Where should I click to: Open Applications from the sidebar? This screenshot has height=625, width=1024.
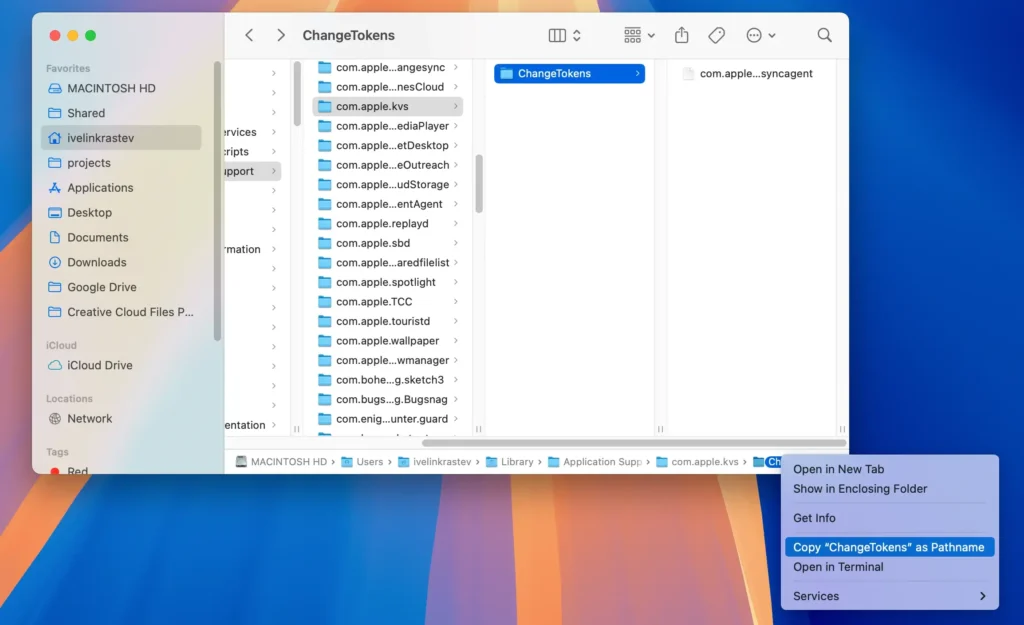pos(121,187)
